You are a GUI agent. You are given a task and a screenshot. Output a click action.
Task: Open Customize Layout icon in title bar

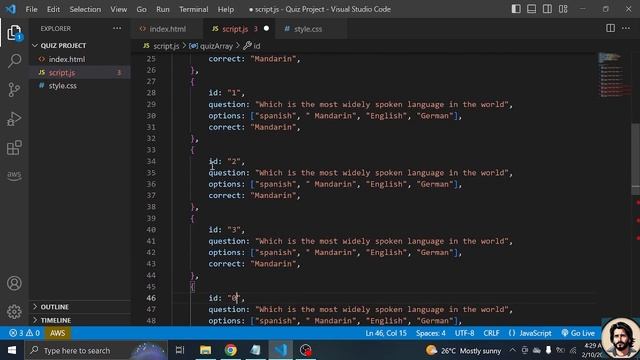(x=563, y=9)
